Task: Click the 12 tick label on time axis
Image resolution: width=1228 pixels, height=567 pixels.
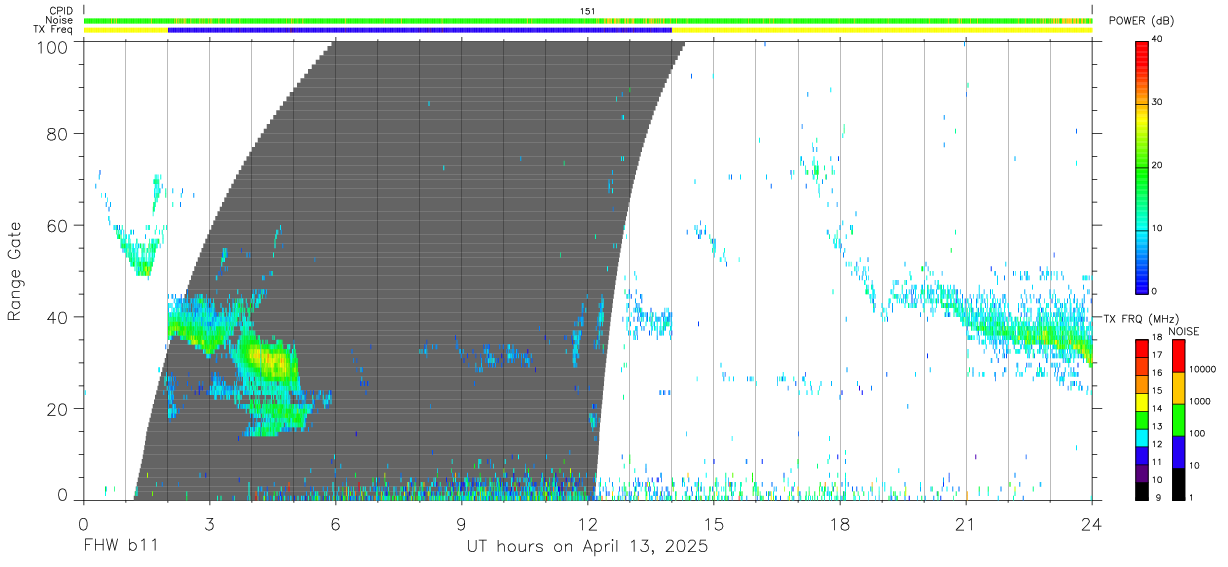Action: pyautogui.click(x=588, y=523)
